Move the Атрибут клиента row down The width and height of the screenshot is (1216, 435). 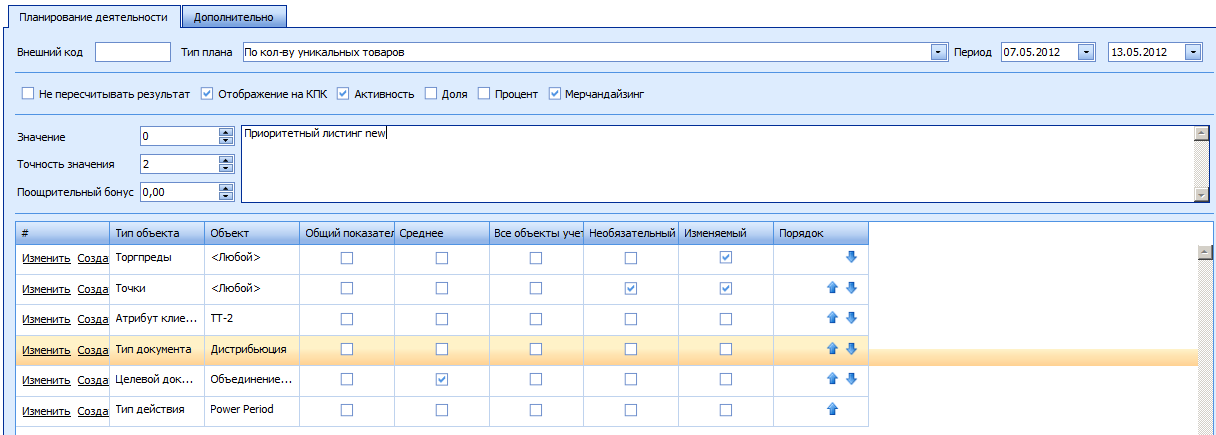point(851,318)
